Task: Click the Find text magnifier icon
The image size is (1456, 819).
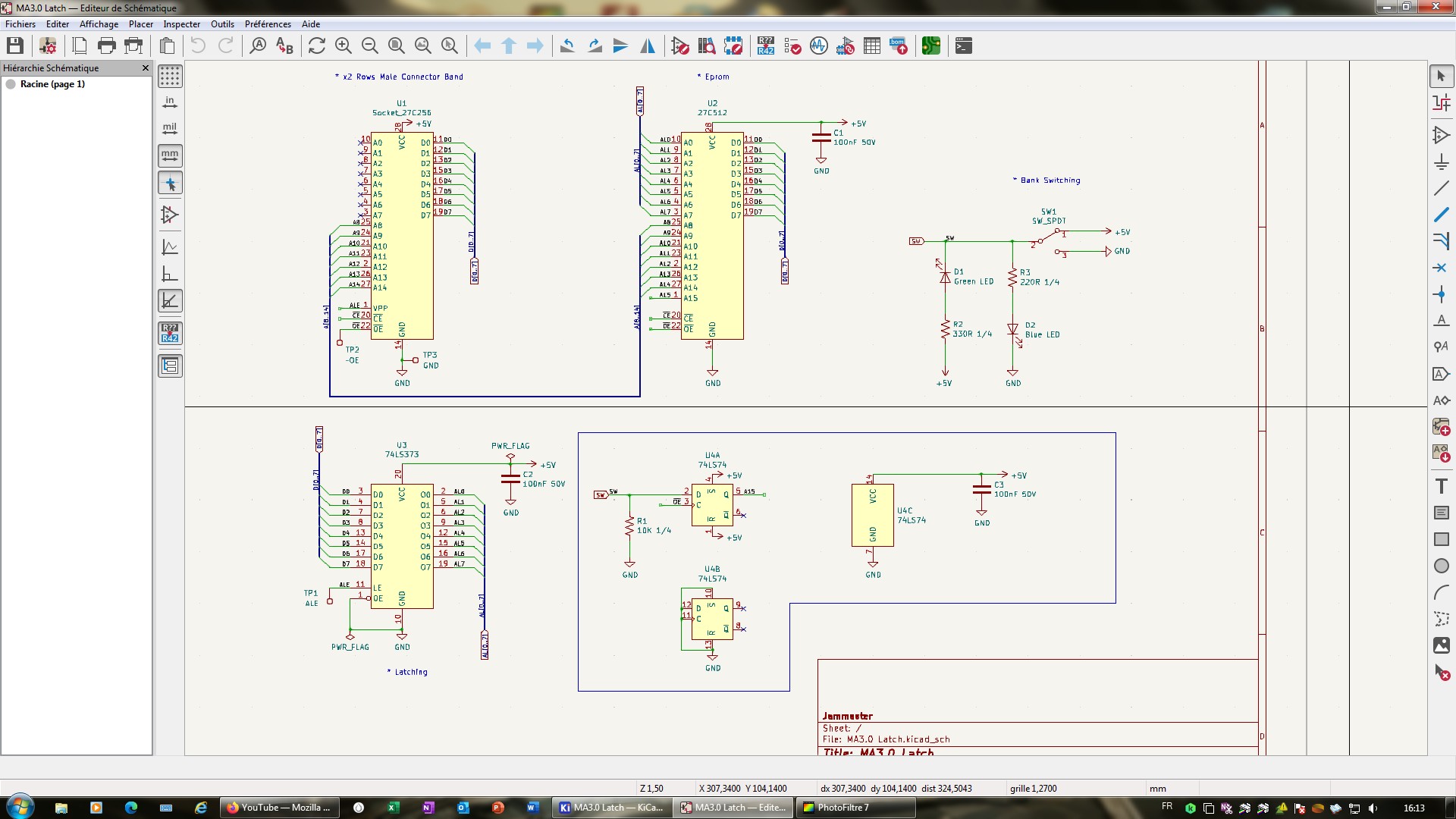Action: (x=258, y=46)
